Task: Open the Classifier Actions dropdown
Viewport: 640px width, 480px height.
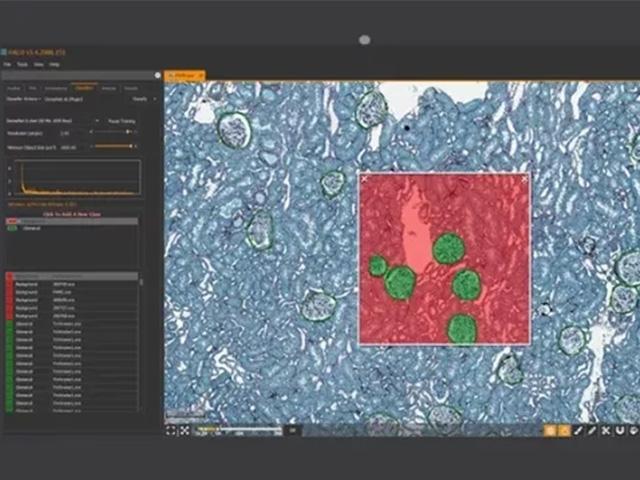Action: pyautogui.click(x=24, y=99)
